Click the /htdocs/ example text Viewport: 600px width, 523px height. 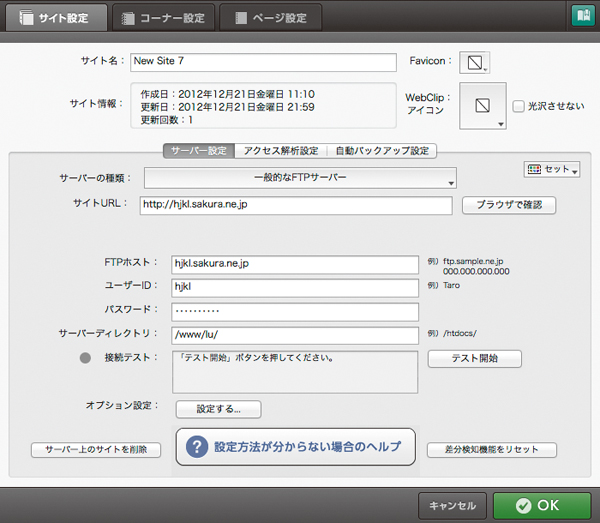click(x=460, y=333)
